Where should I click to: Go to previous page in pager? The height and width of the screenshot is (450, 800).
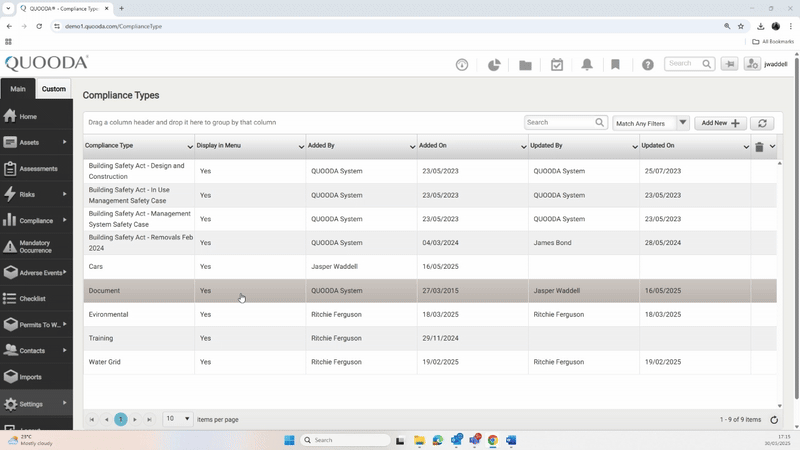(x=106, y=419)
